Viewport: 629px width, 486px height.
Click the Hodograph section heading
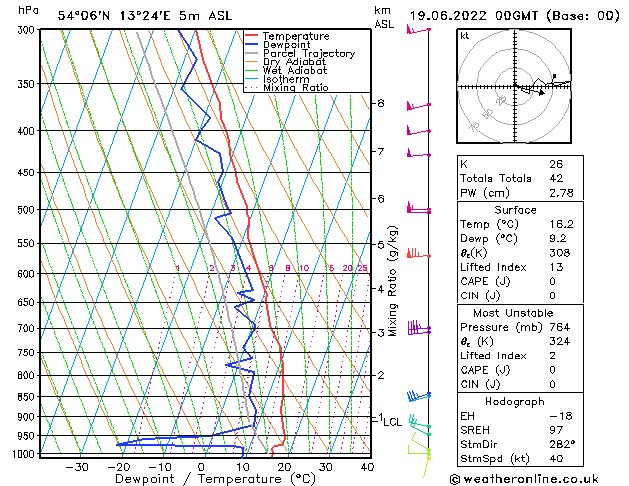[x=515, y=401]
